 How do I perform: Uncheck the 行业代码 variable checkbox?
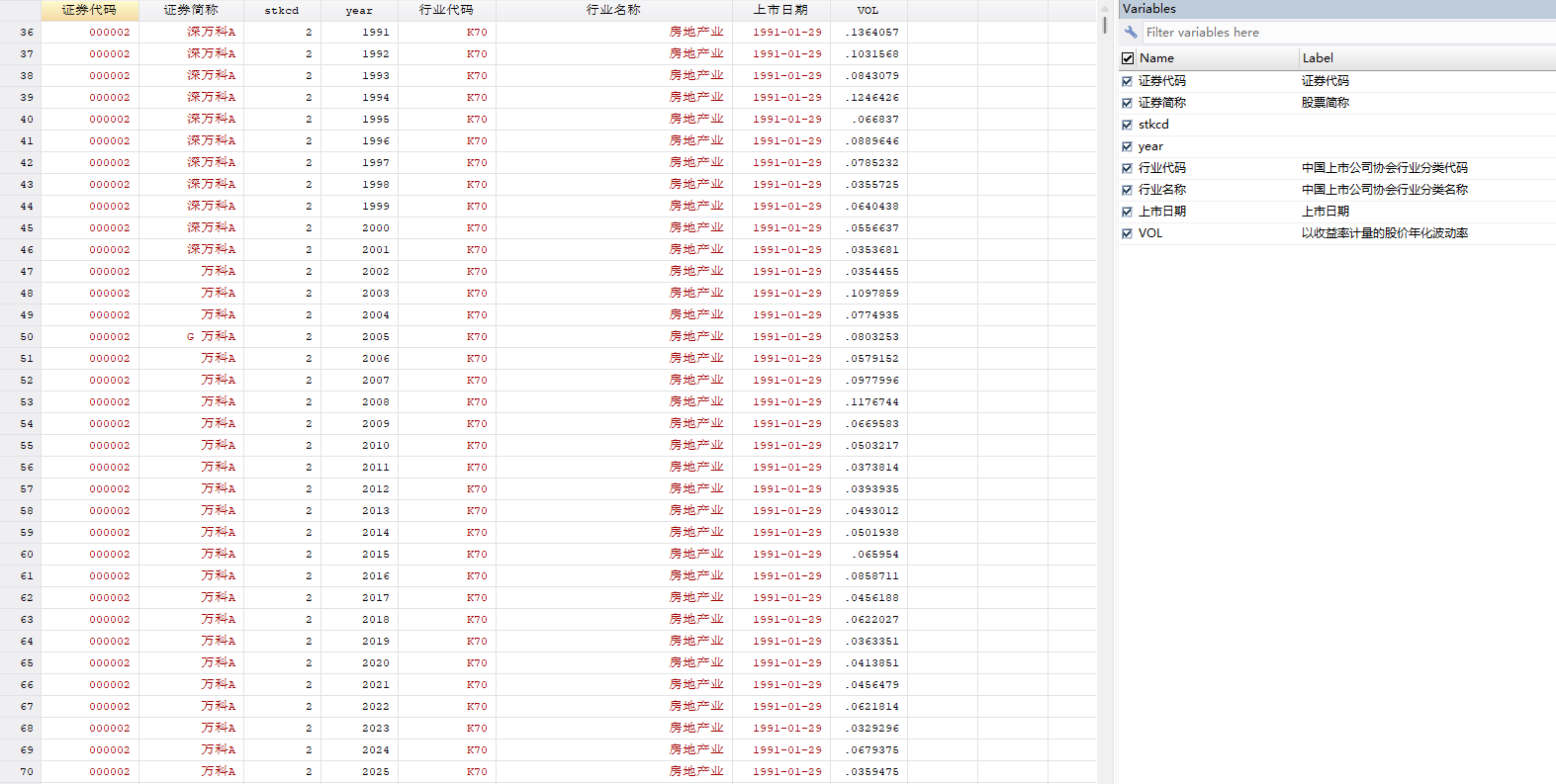[1127, 168]
